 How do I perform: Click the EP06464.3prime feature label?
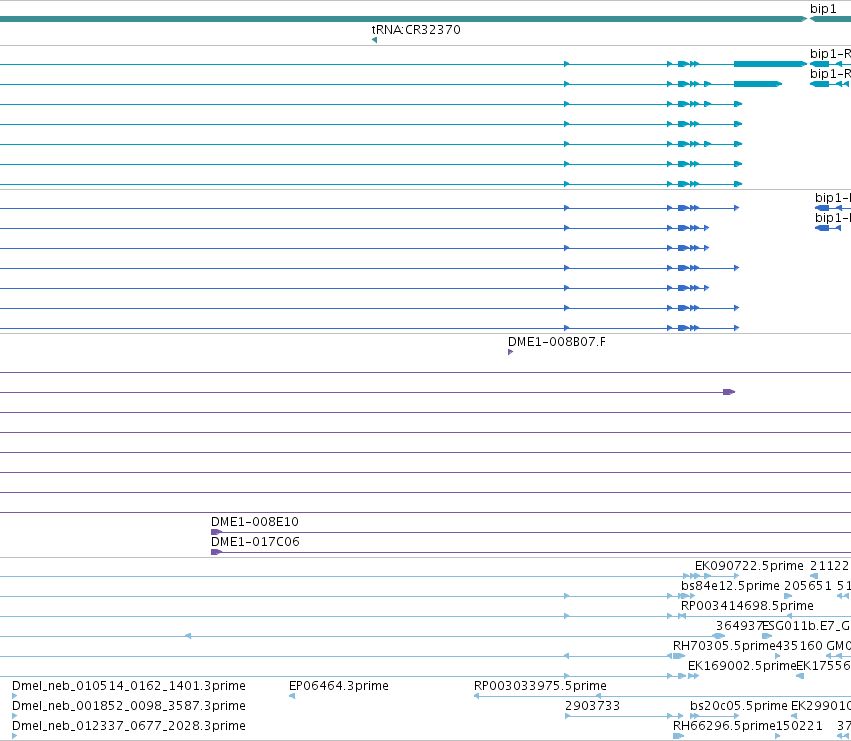[339, 686]
